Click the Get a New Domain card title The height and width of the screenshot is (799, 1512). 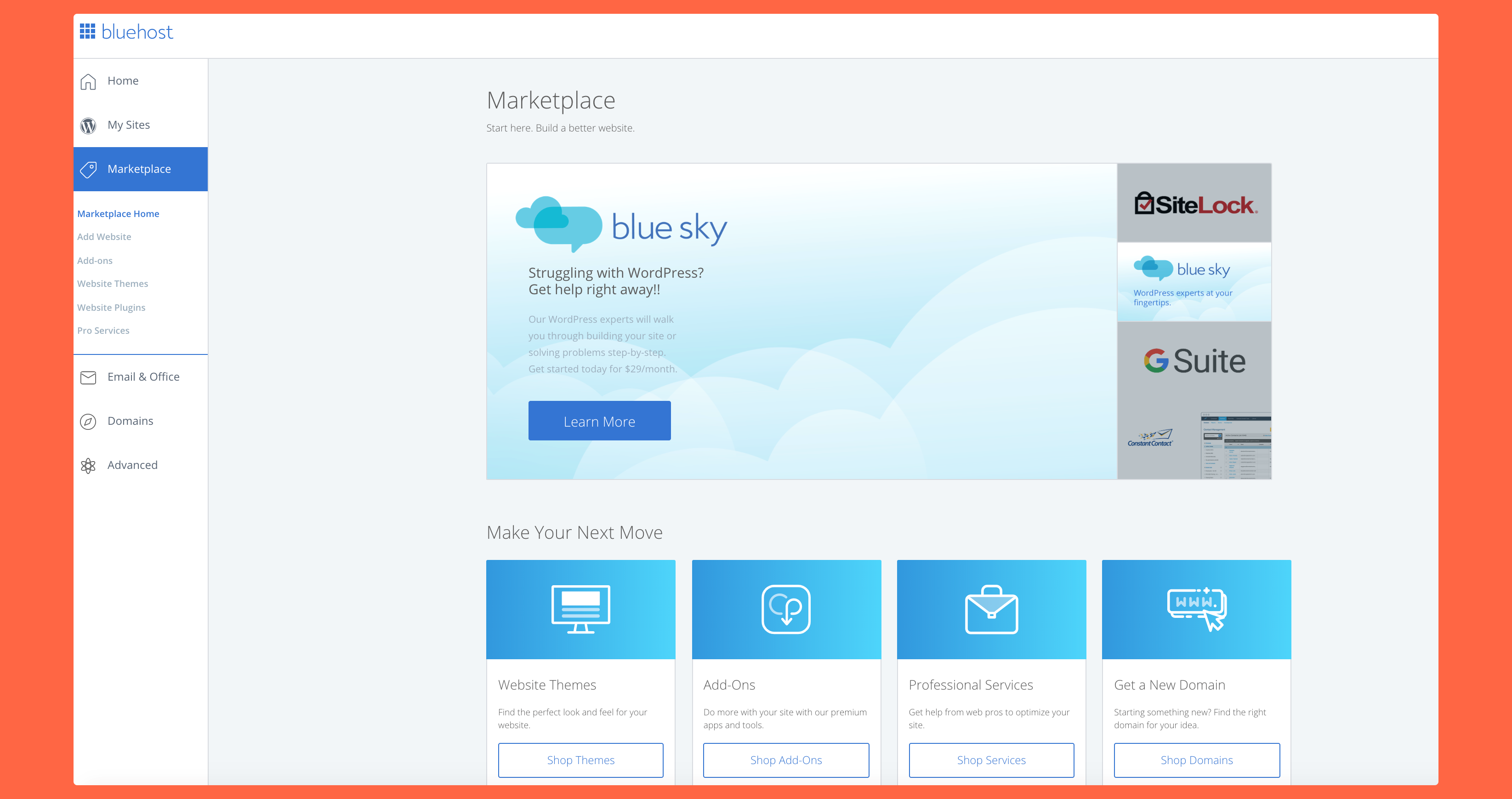click(x=1170, y=685)
